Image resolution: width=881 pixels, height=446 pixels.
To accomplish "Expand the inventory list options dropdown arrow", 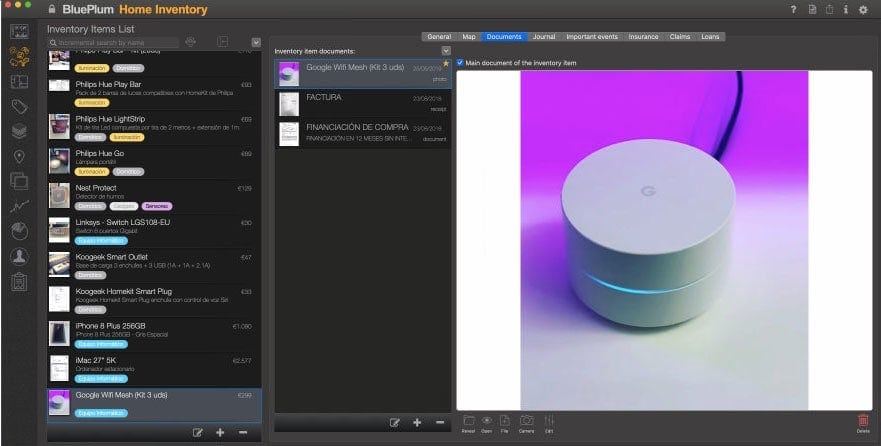I will point(256,43).
